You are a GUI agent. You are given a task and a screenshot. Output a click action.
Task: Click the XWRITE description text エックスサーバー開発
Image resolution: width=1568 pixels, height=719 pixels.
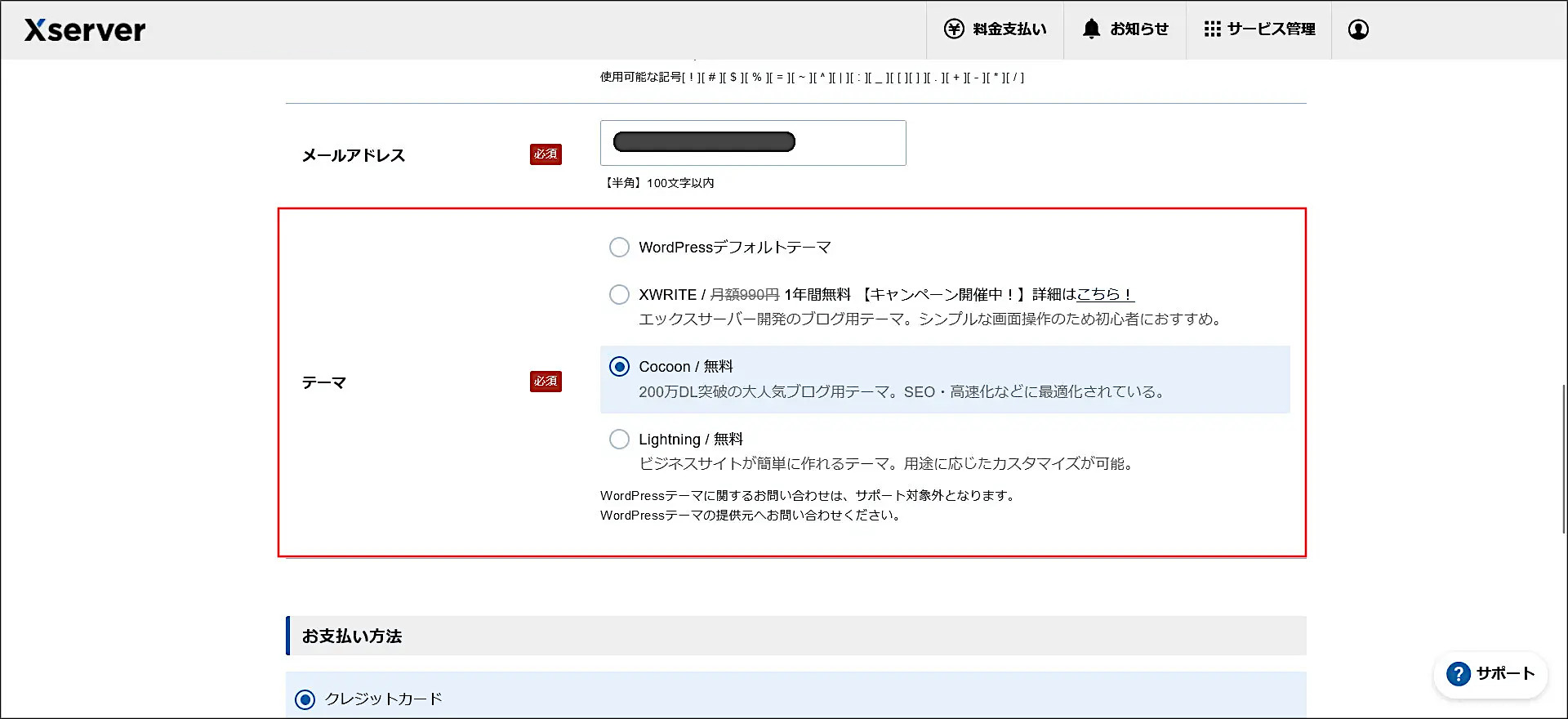click(x=932, y=319)
